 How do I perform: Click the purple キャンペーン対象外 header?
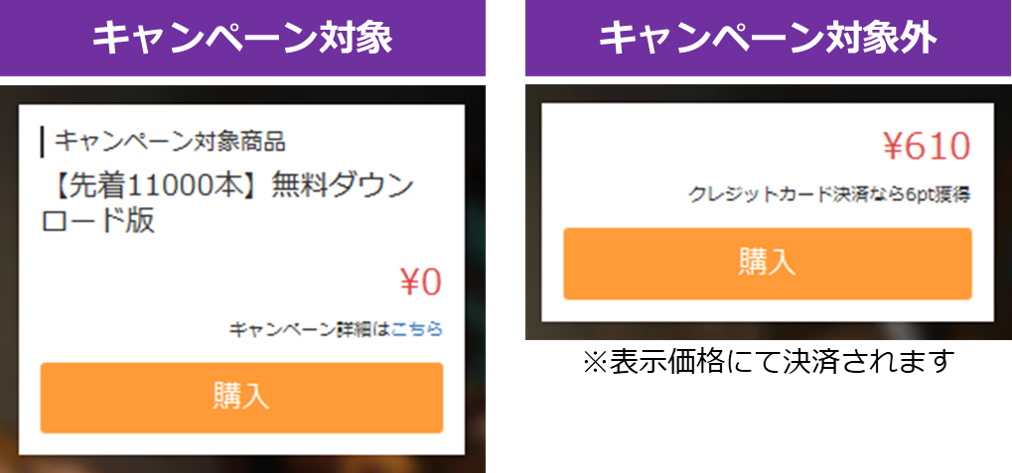(x=767, y=38)
